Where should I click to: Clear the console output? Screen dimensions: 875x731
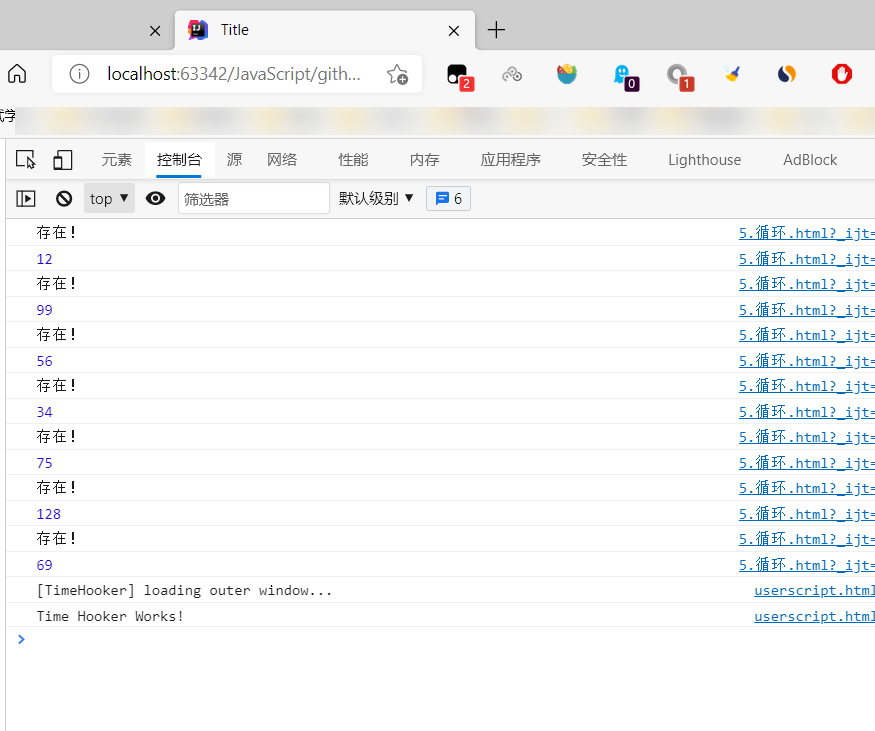tap(64, 199)
